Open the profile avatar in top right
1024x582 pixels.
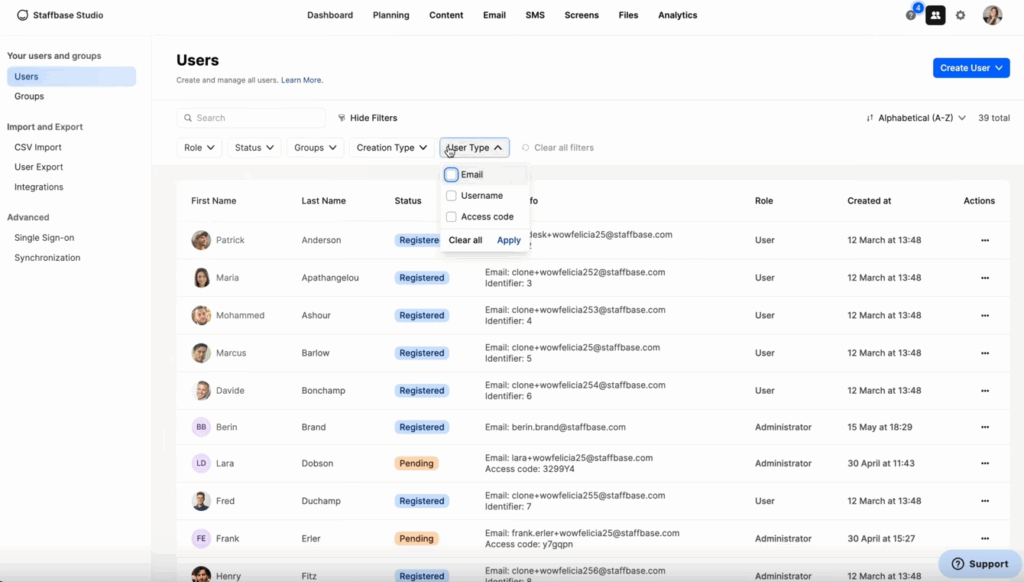pyautogui.click(x=992, y=15)
